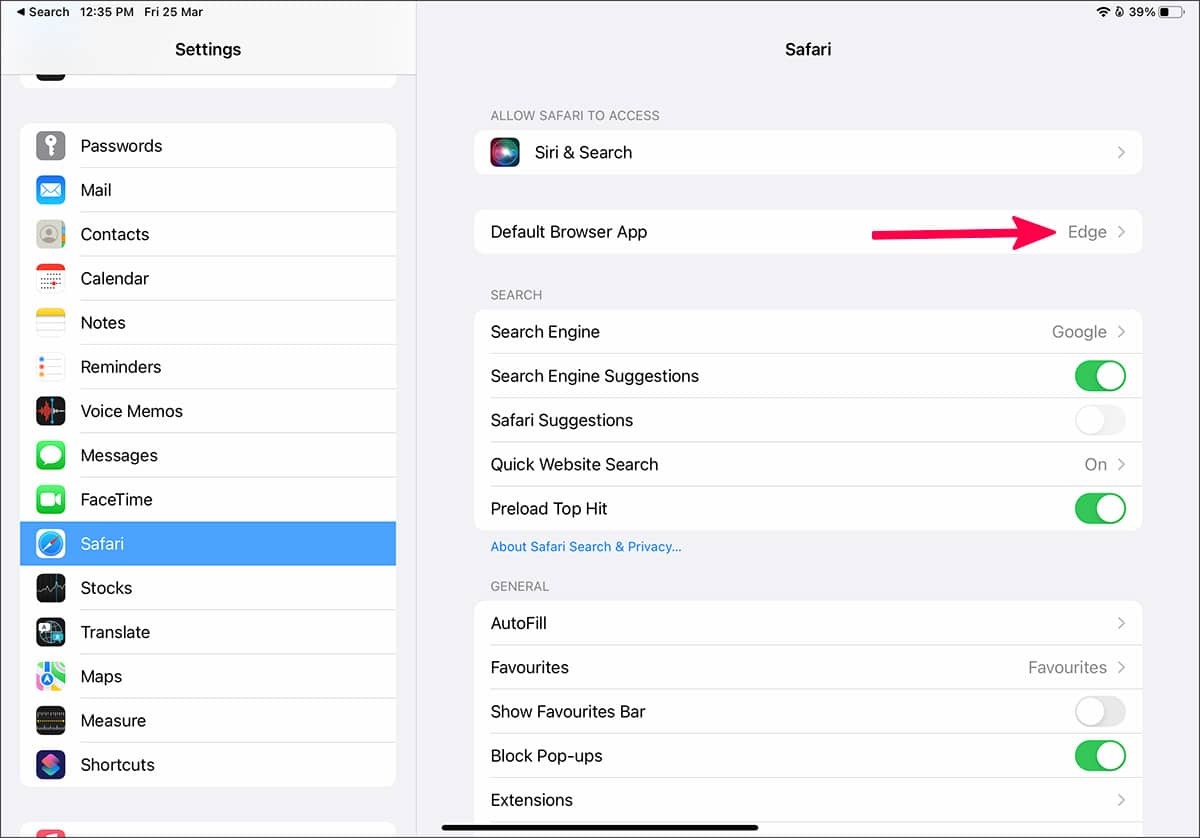Select the Shortcuts icon

tap(51, 764)
